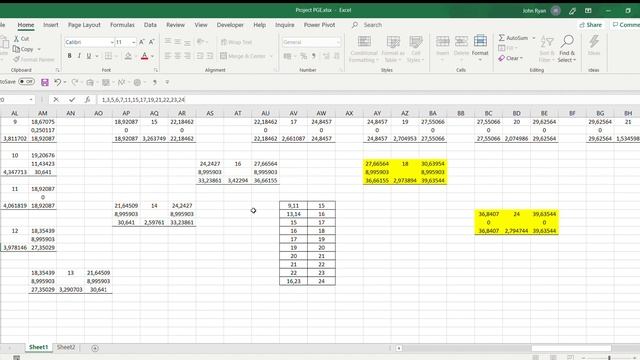Select cell containing 3,290703
640x360 pixels.
71,289
